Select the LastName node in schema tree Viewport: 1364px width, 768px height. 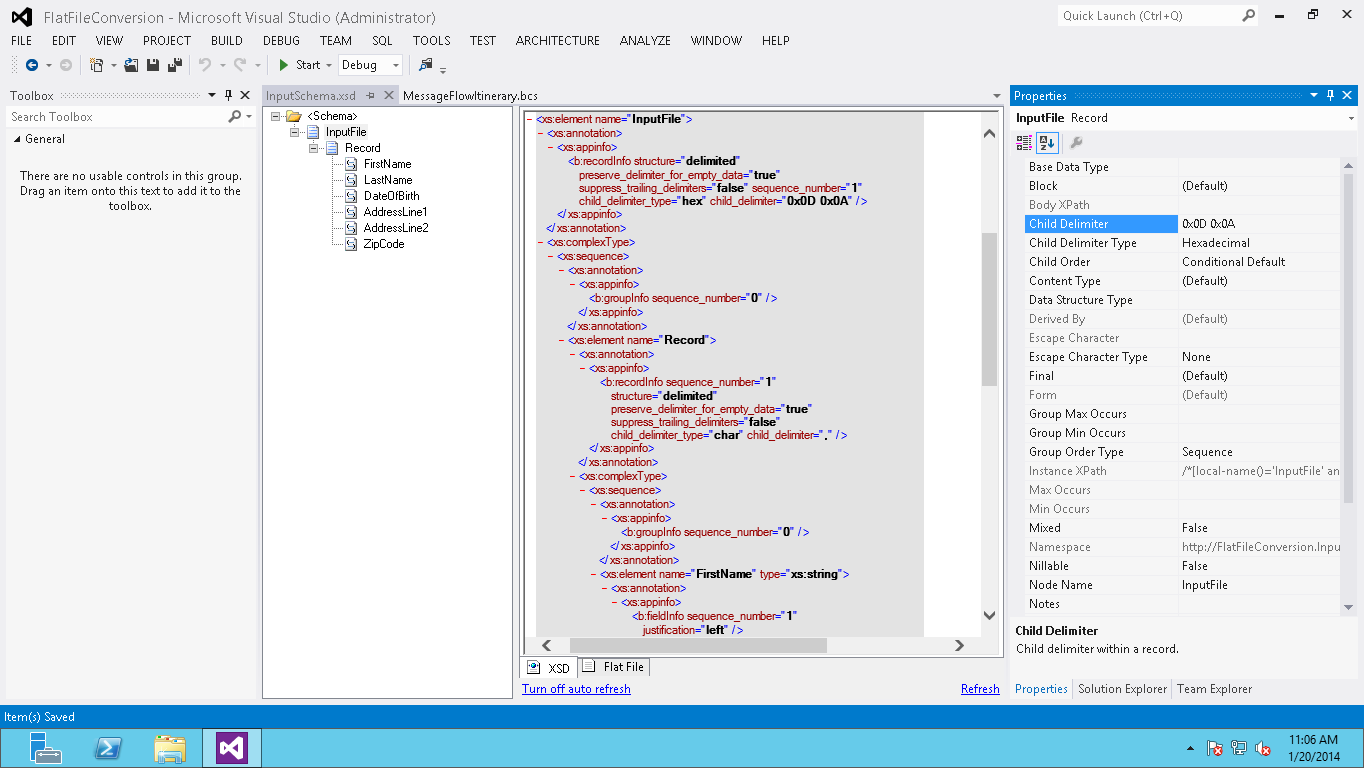pos(388,180)
